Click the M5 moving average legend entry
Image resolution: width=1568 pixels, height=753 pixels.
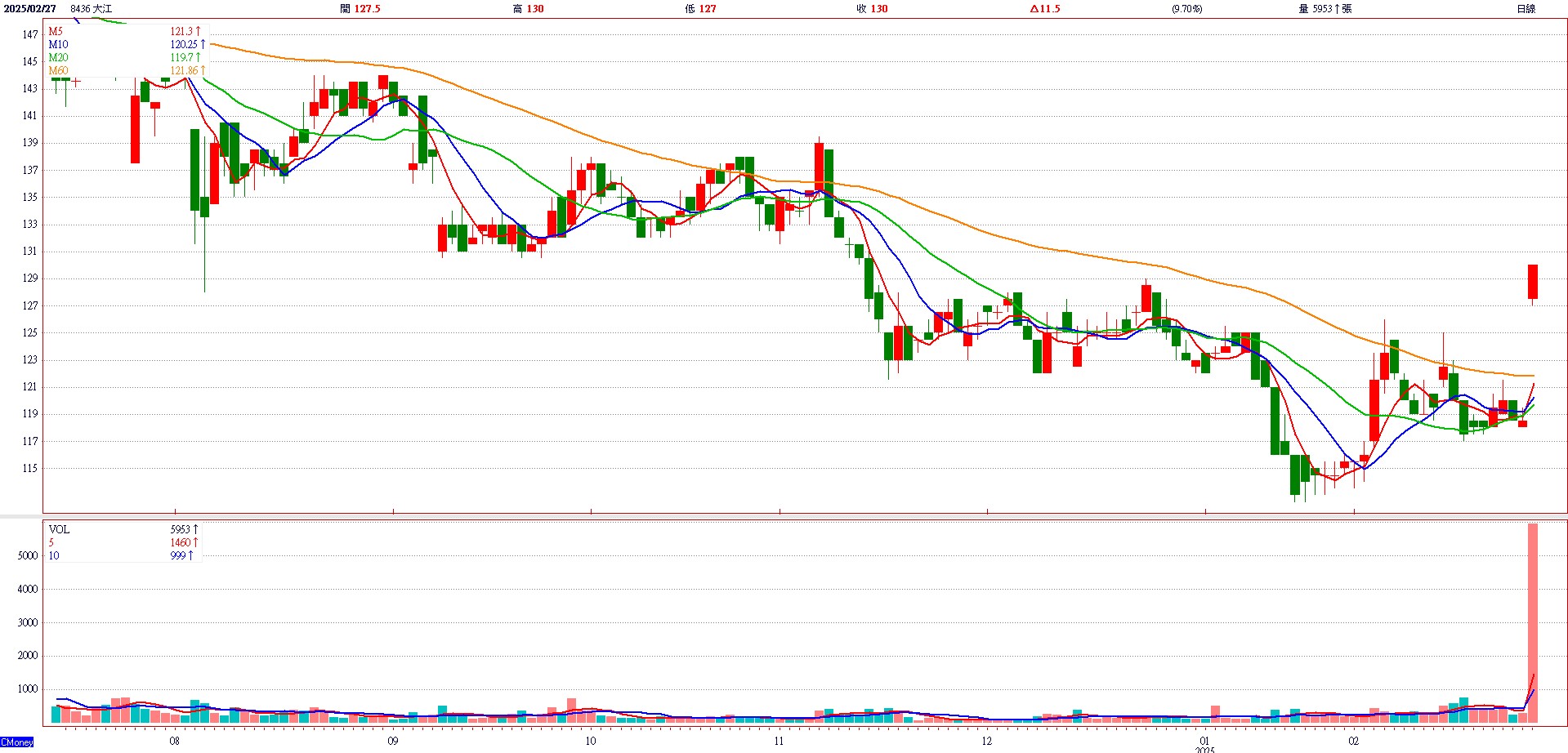tap(56, 31)
